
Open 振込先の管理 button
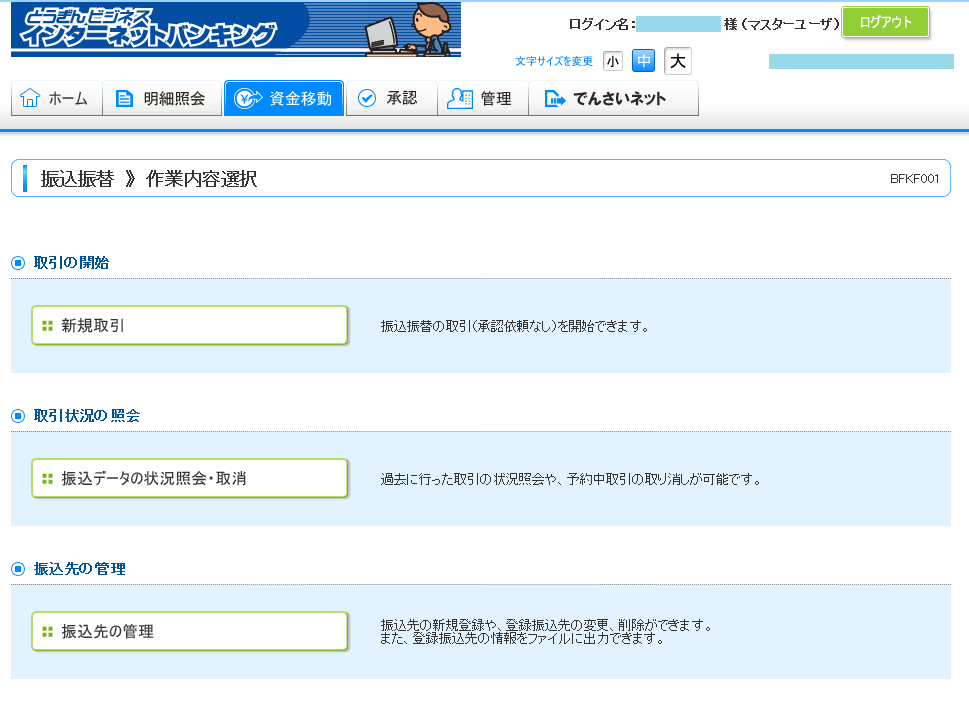pyautogui.click(x=189, y=631)
